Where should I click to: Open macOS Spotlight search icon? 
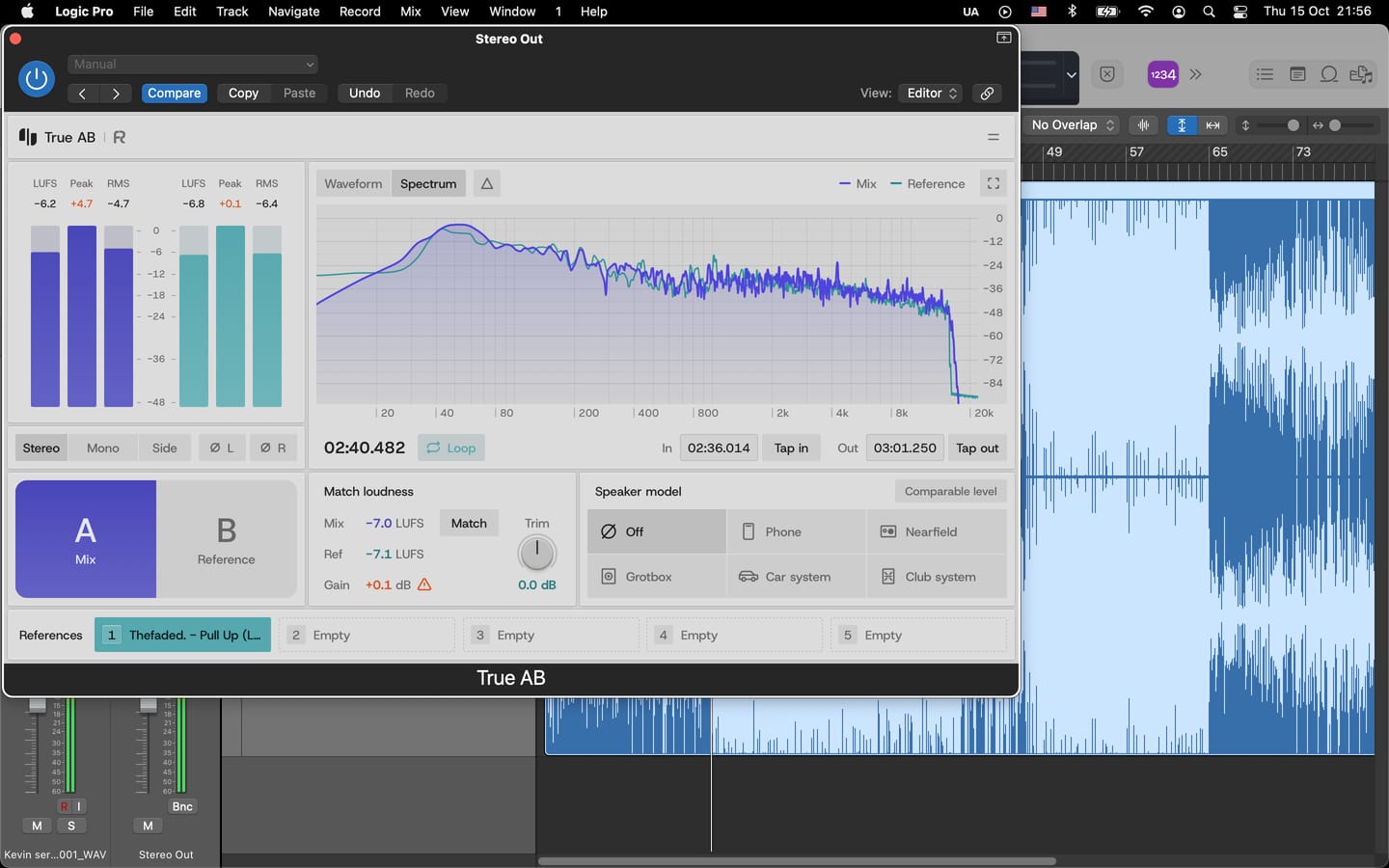tap(1209, 12)
